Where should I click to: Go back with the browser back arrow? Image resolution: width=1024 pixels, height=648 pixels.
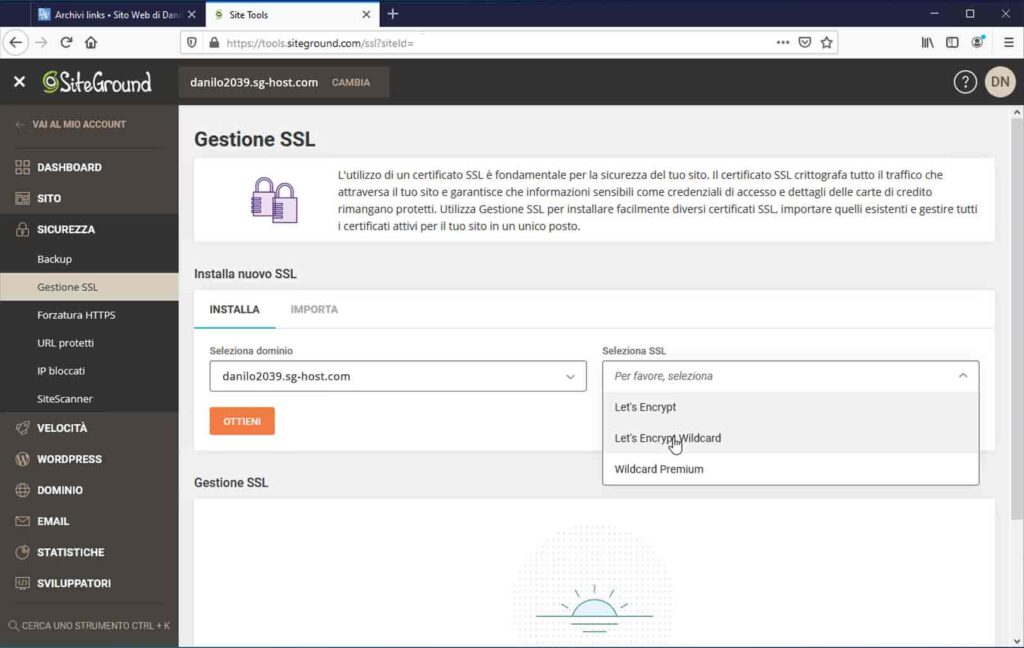click(16, 42)
